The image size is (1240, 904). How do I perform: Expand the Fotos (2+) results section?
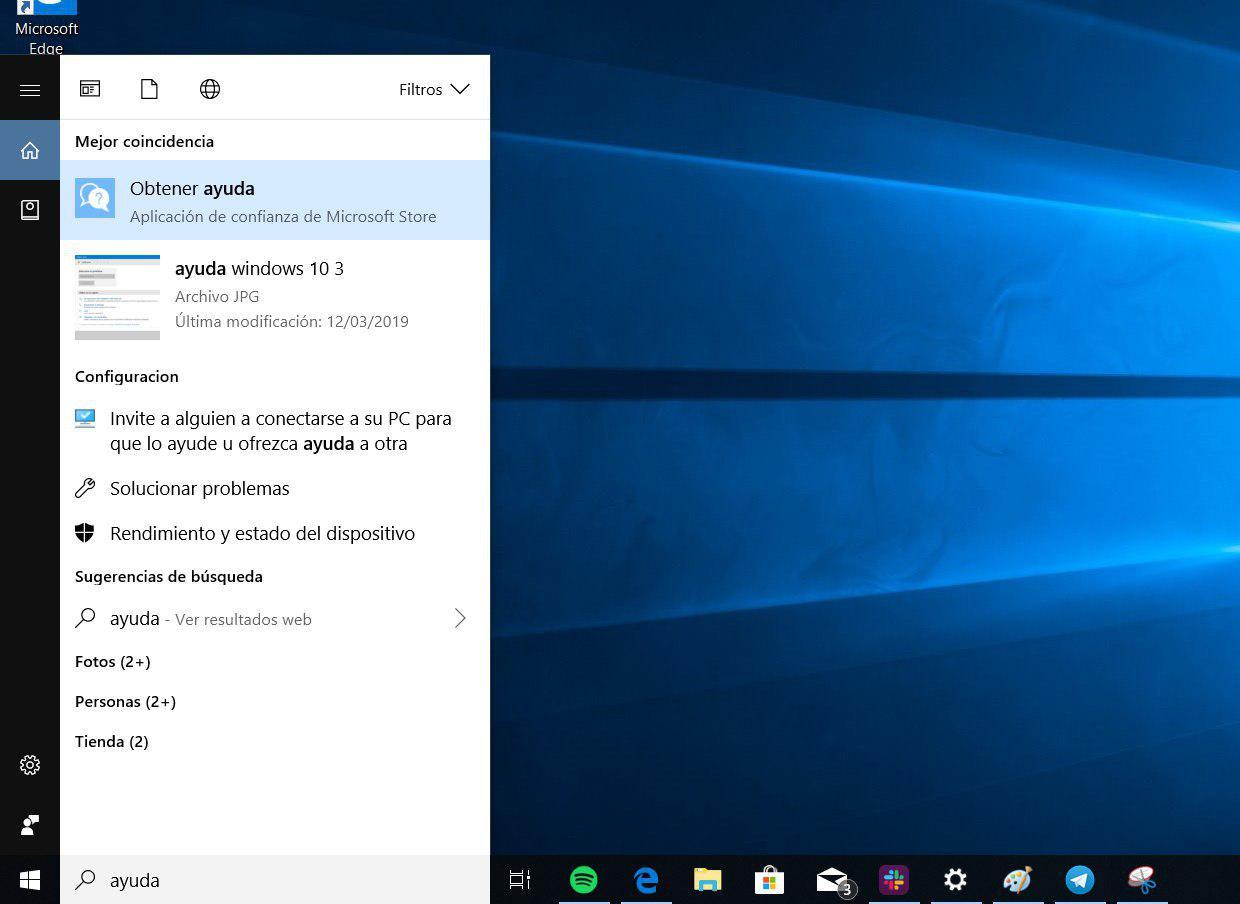(112, 661)
